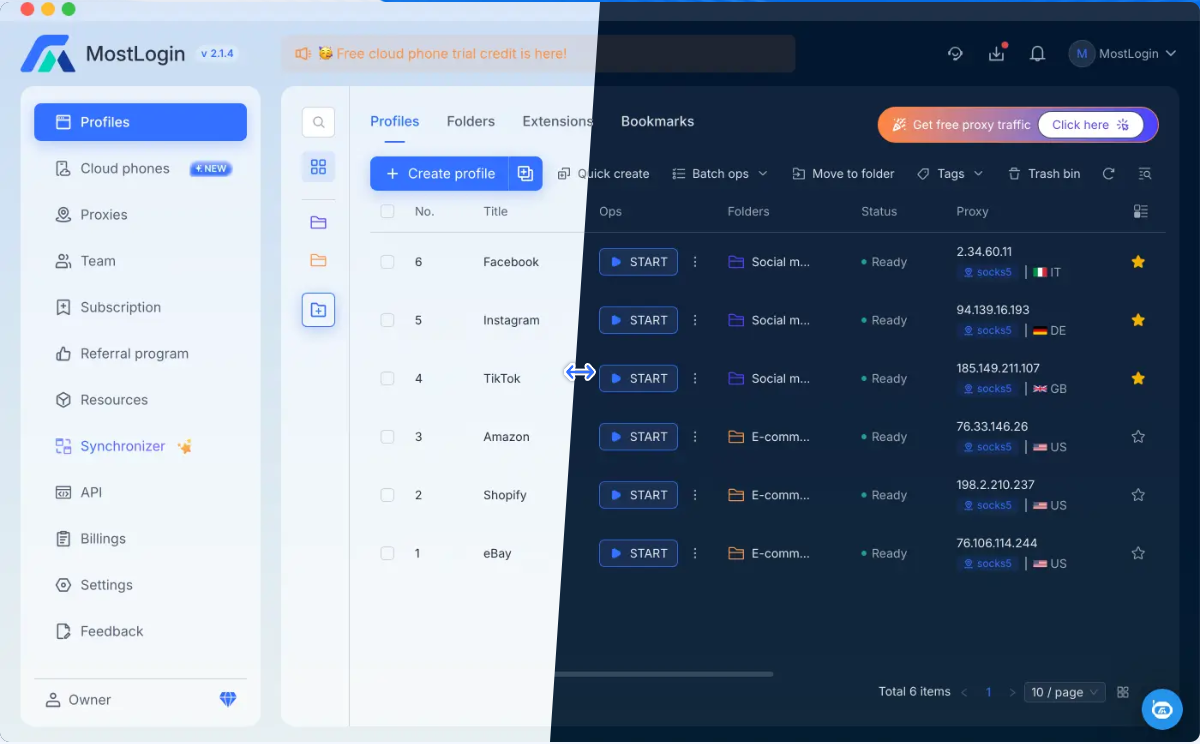Switch to the Bookmarks tab
1200x744 pixels.
(x=657, y=121)
